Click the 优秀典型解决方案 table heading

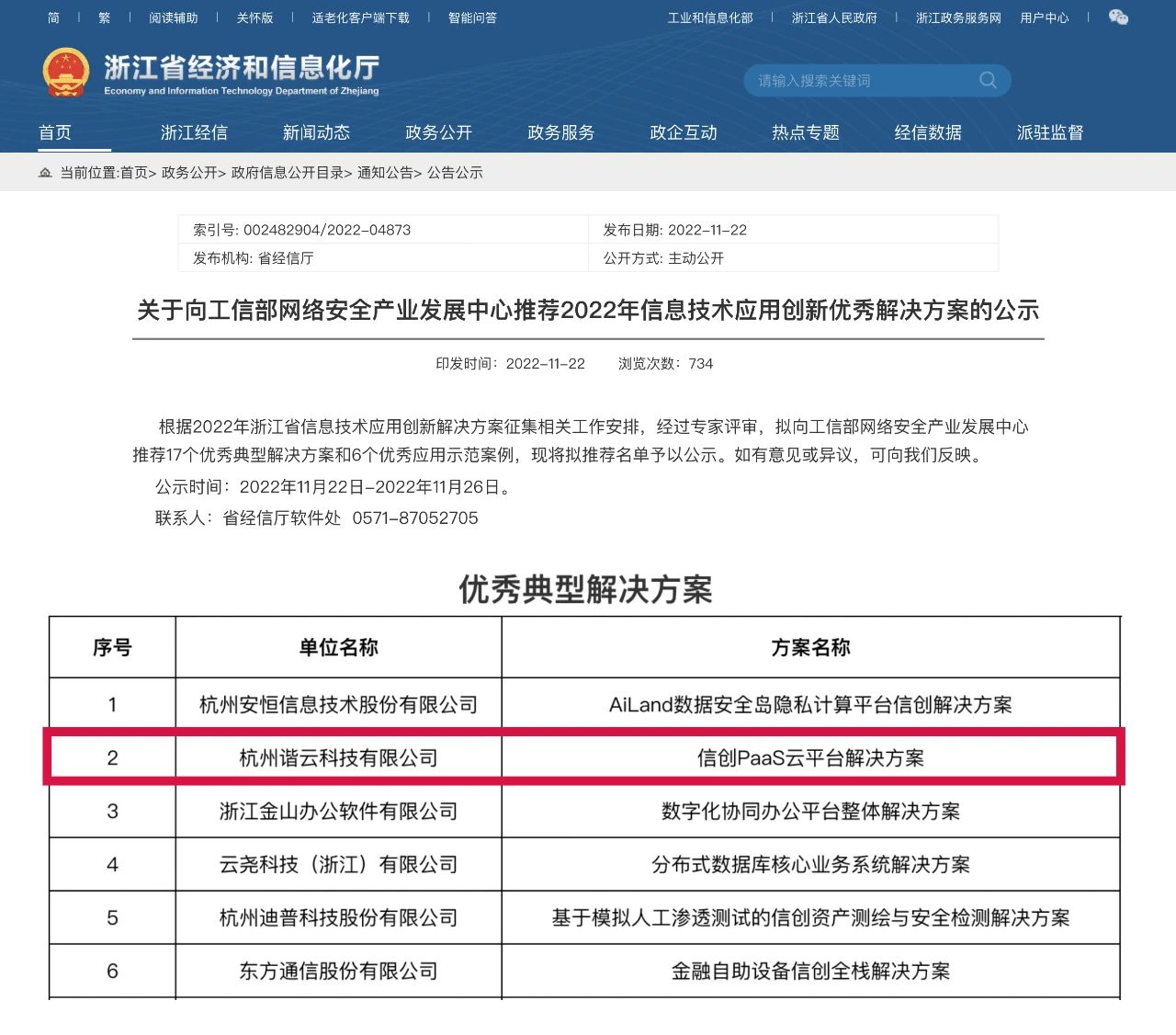point(586,589)
